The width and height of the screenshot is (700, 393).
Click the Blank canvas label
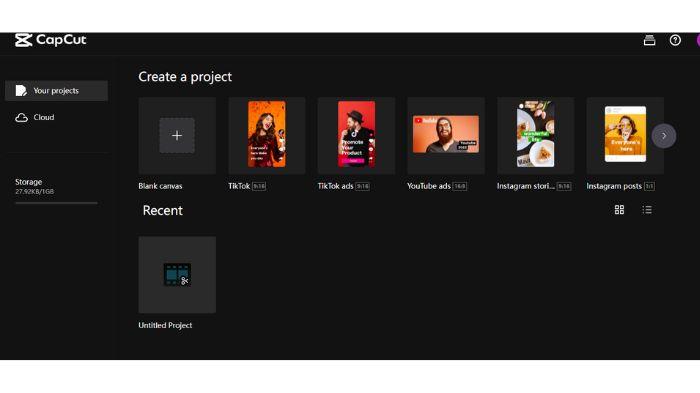(160, 186)
